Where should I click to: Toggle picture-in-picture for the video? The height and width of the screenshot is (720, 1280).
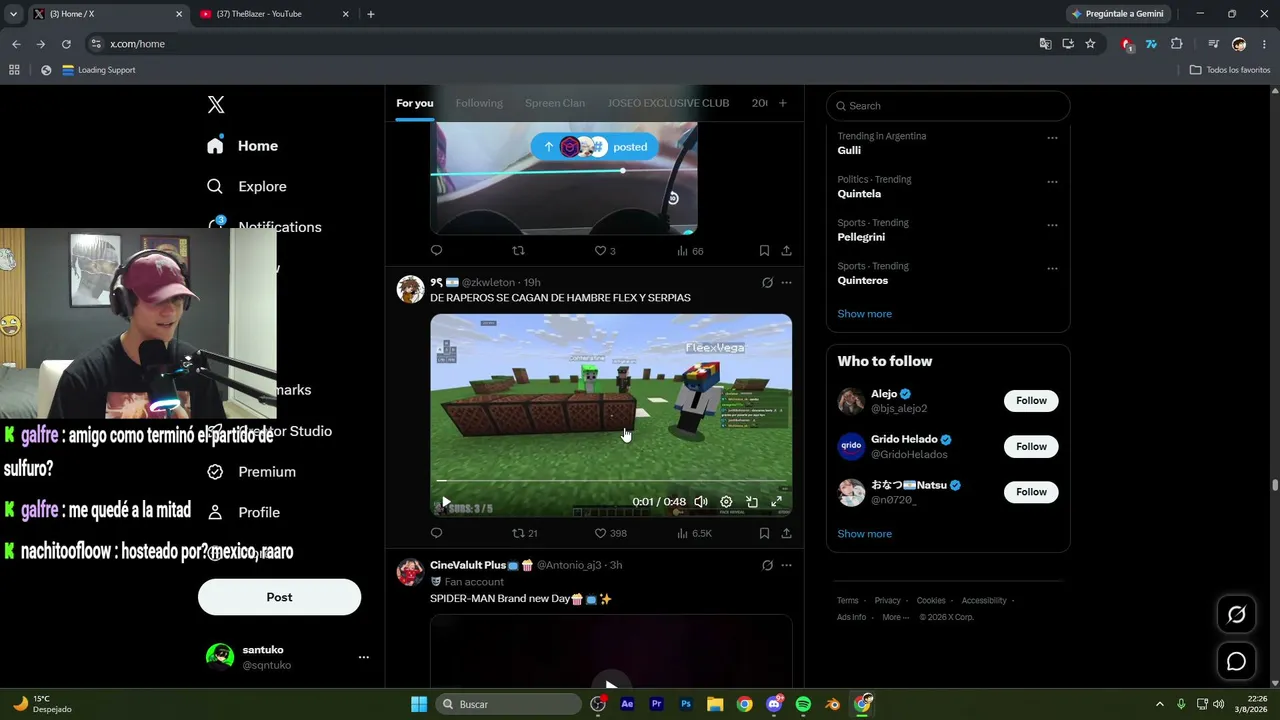[751, 502]
